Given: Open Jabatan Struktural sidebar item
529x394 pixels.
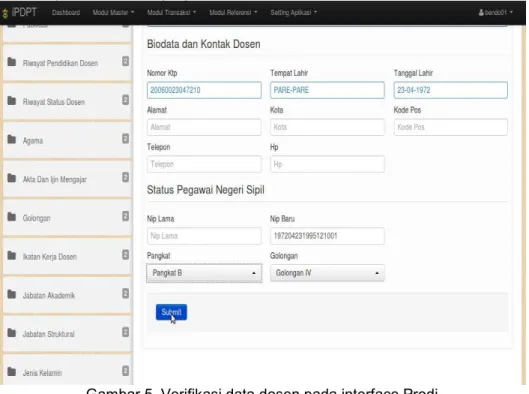Looking at the screenshot, I should click(x=49, y=334).
